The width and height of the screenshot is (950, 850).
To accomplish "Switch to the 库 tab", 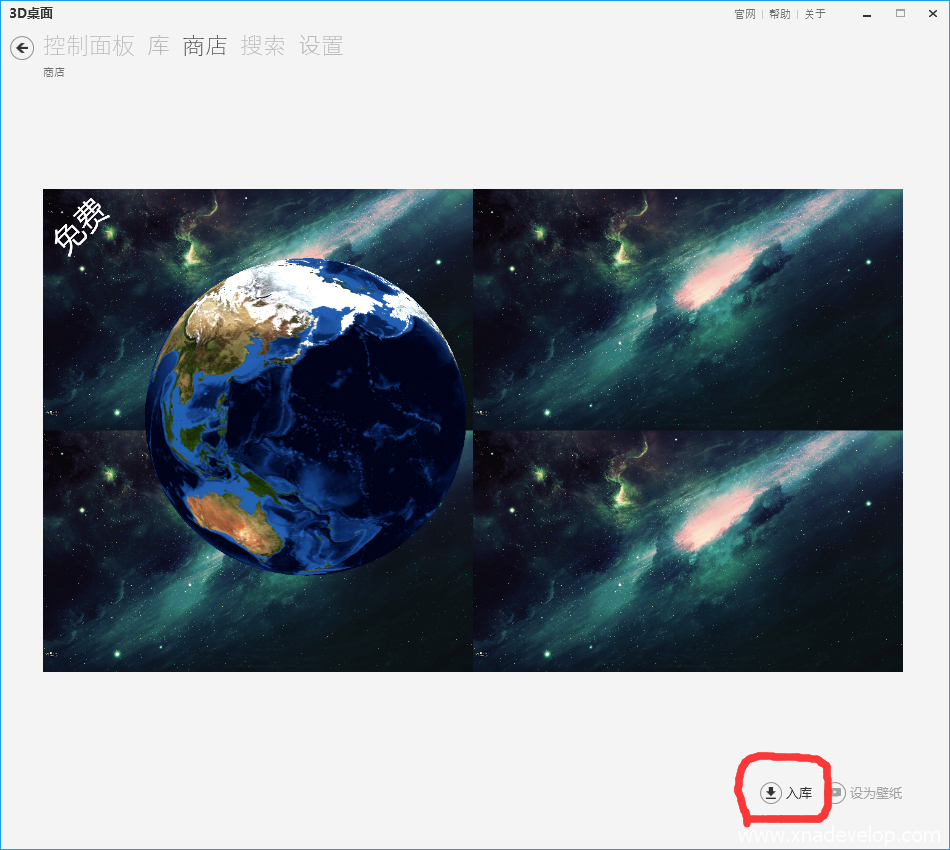I will (158, 46).
